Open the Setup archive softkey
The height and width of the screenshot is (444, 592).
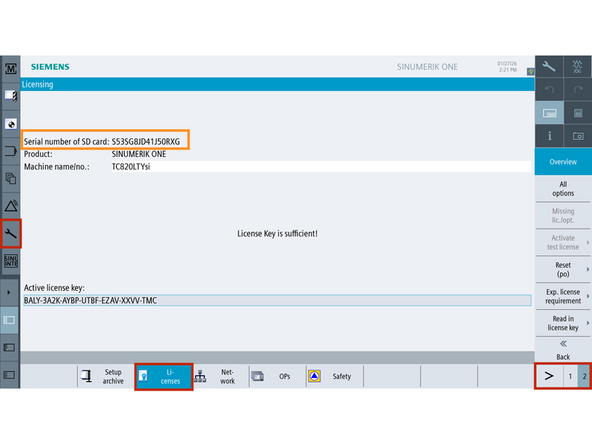pos(106,376)
